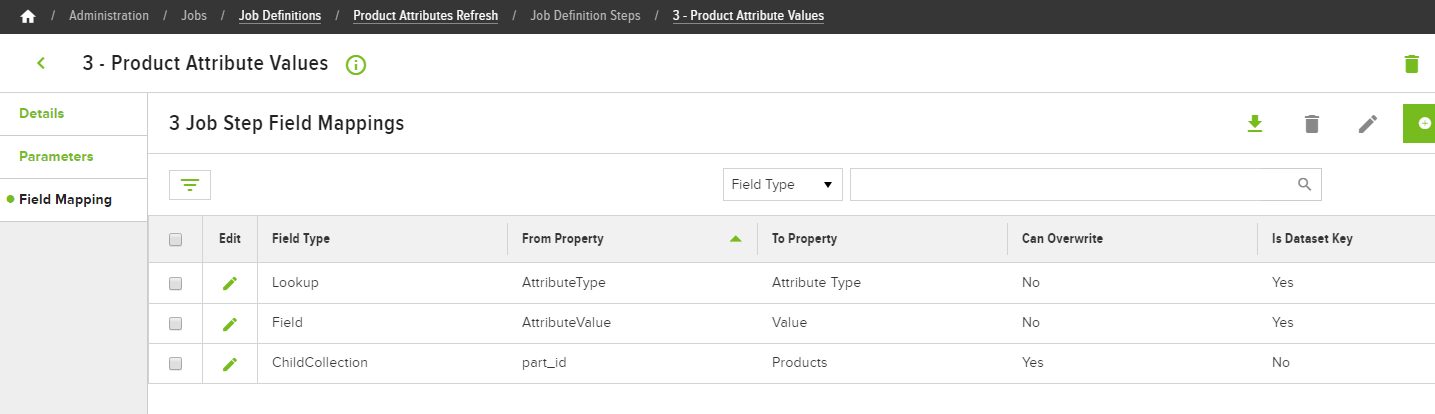Open the Details tab in sidebar

[x=41, y=114]
